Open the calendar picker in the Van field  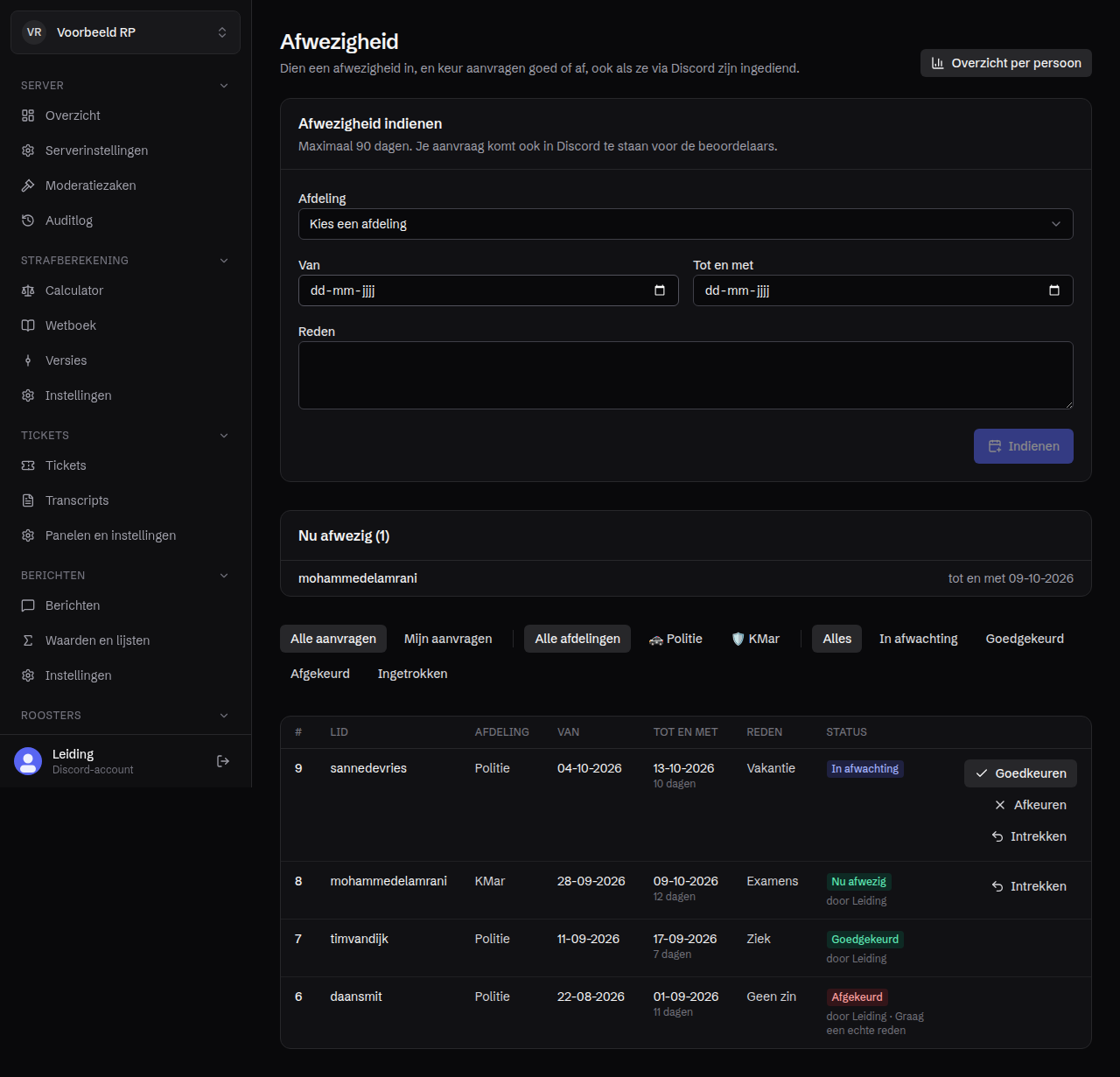660,290
